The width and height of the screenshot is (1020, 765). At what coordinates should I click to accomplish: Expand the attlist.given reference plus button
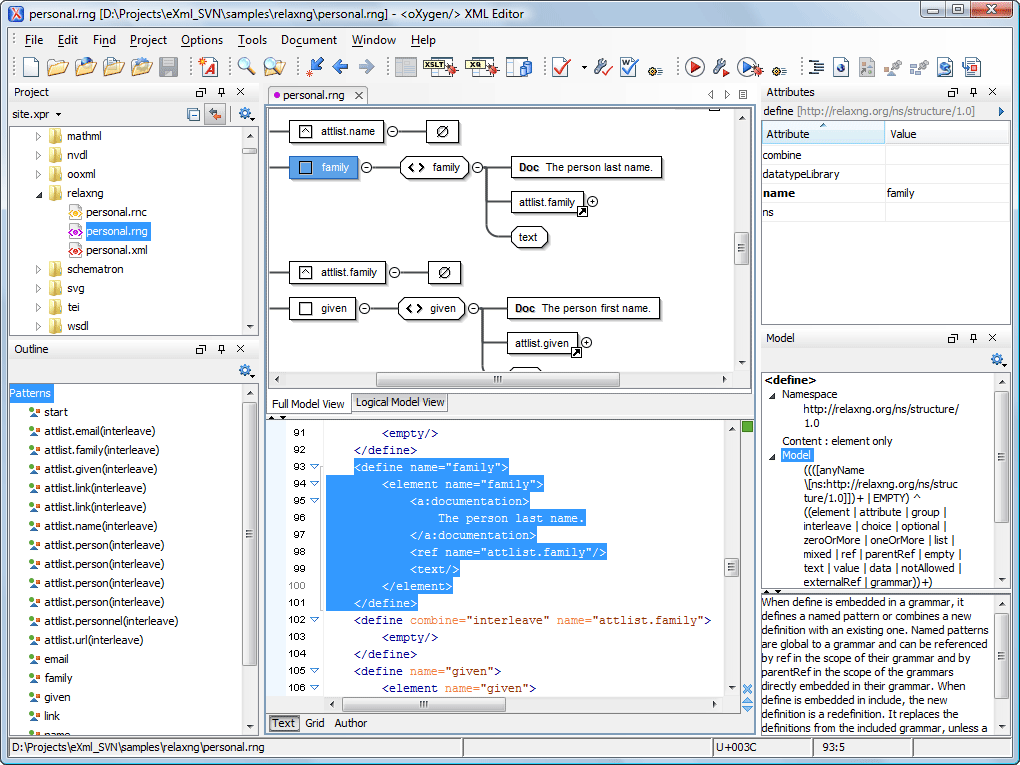coord(586,343)
